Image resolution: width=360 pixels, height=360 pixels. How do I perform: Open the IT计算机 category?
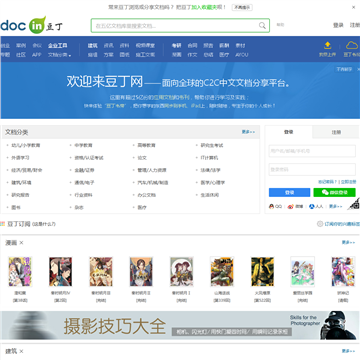point(209,158)
